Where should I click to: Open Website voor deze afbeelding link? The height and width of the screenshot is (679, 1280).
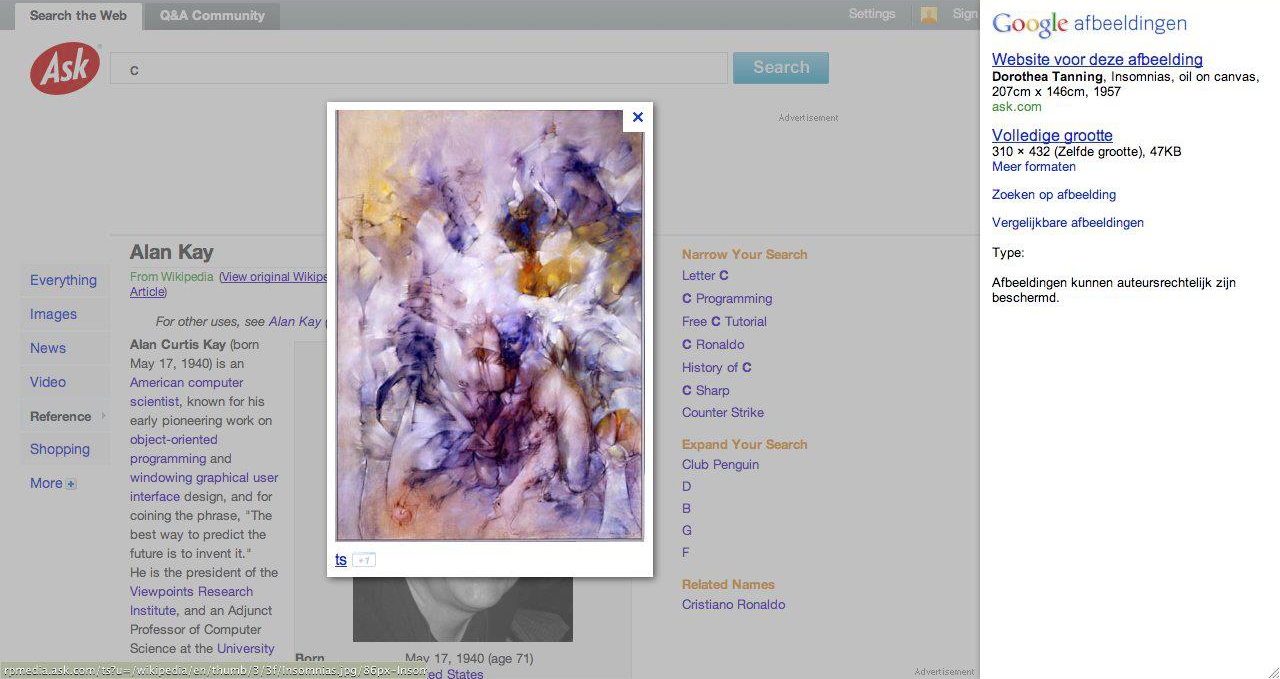[1097, 60]
